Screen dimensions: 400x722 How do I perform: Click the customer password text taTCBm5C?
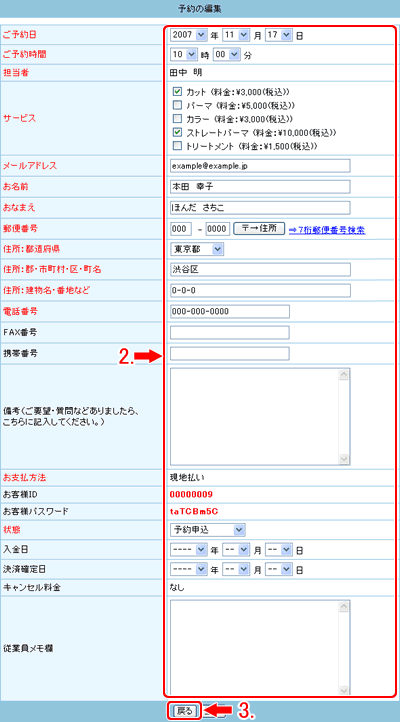click(x=193, y=512)
